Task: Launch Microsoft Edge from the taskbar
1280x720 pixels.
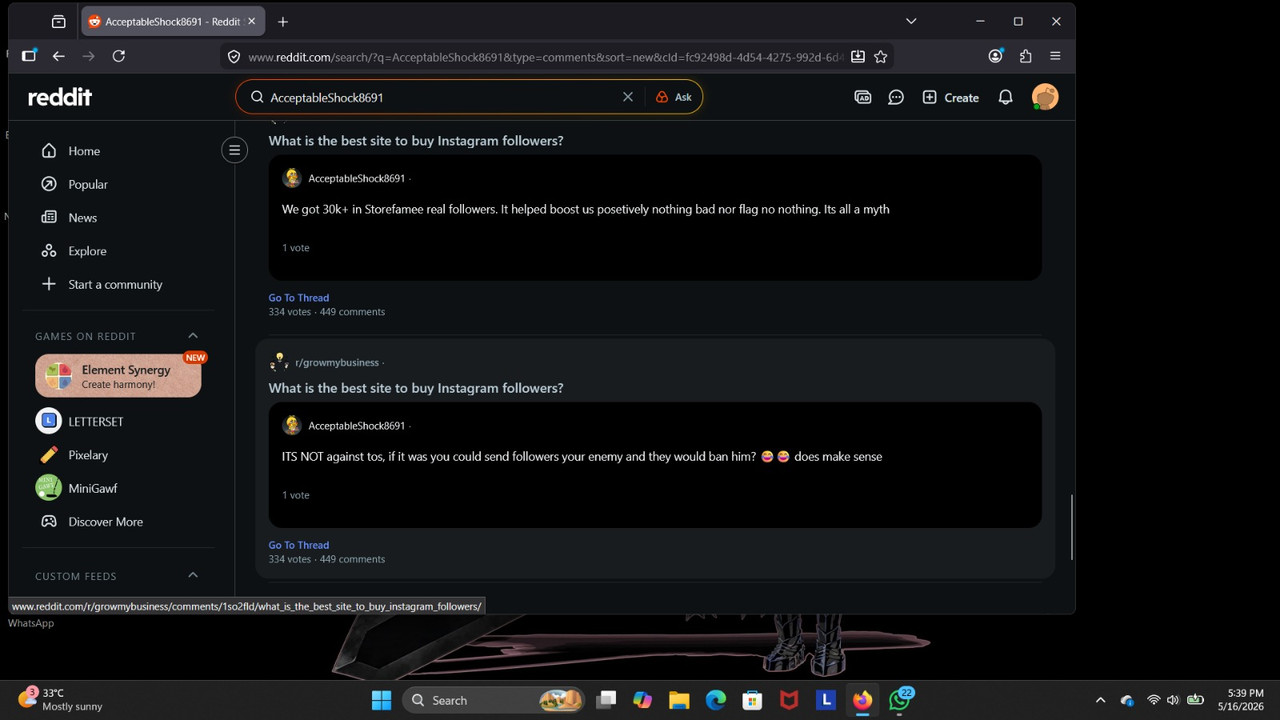Action: pos(716,700)
